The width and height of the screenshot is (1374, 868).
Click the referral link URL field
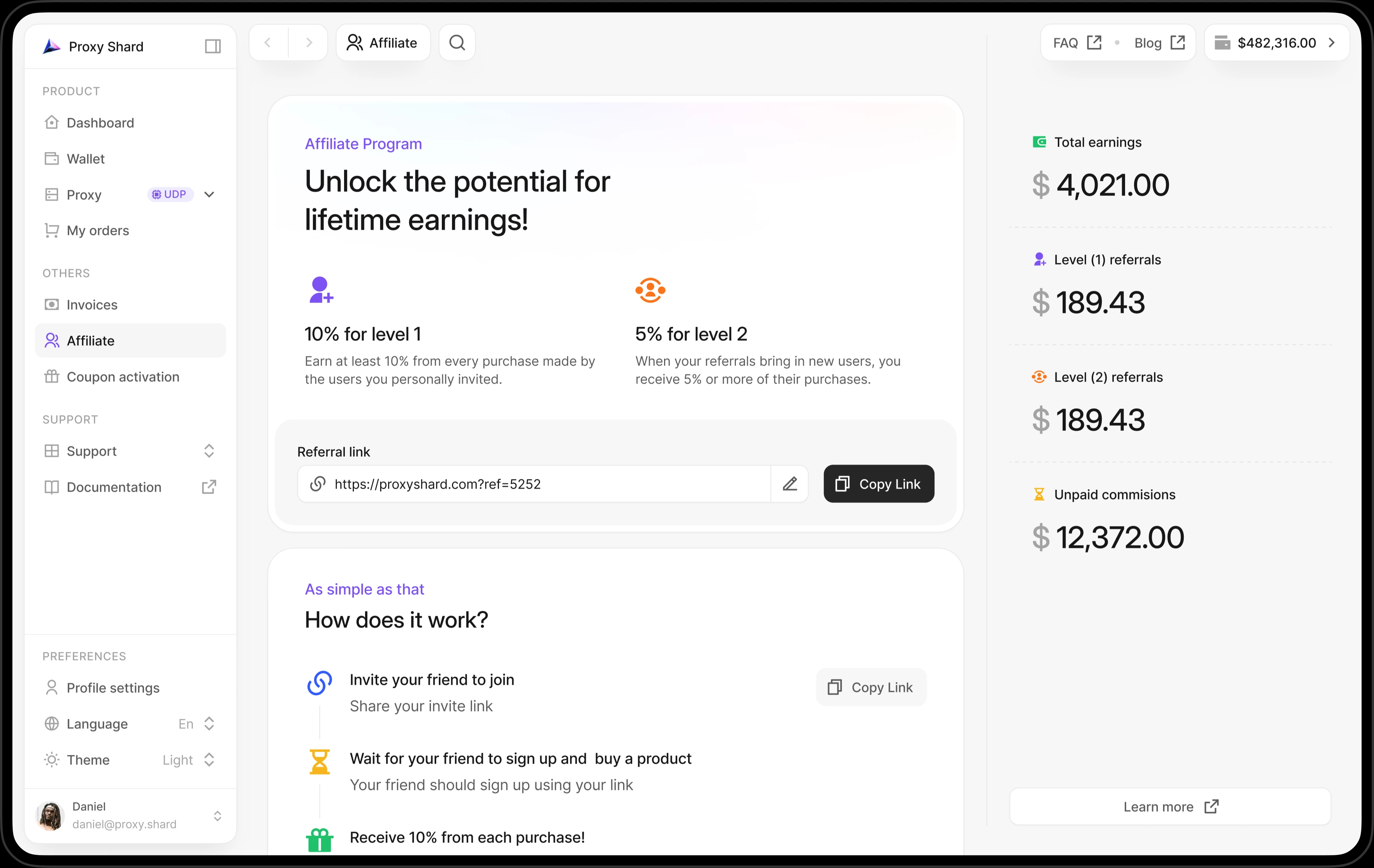click(x=534, y=484)
